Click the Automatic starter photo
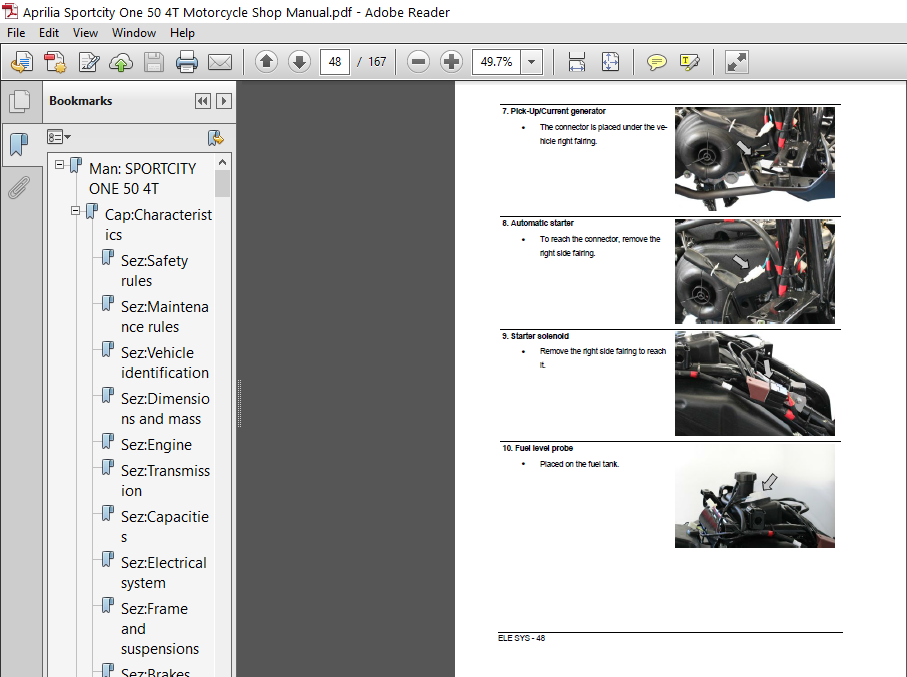The height and width of the screenshot is (677, 907). click(x=754, y=271)
